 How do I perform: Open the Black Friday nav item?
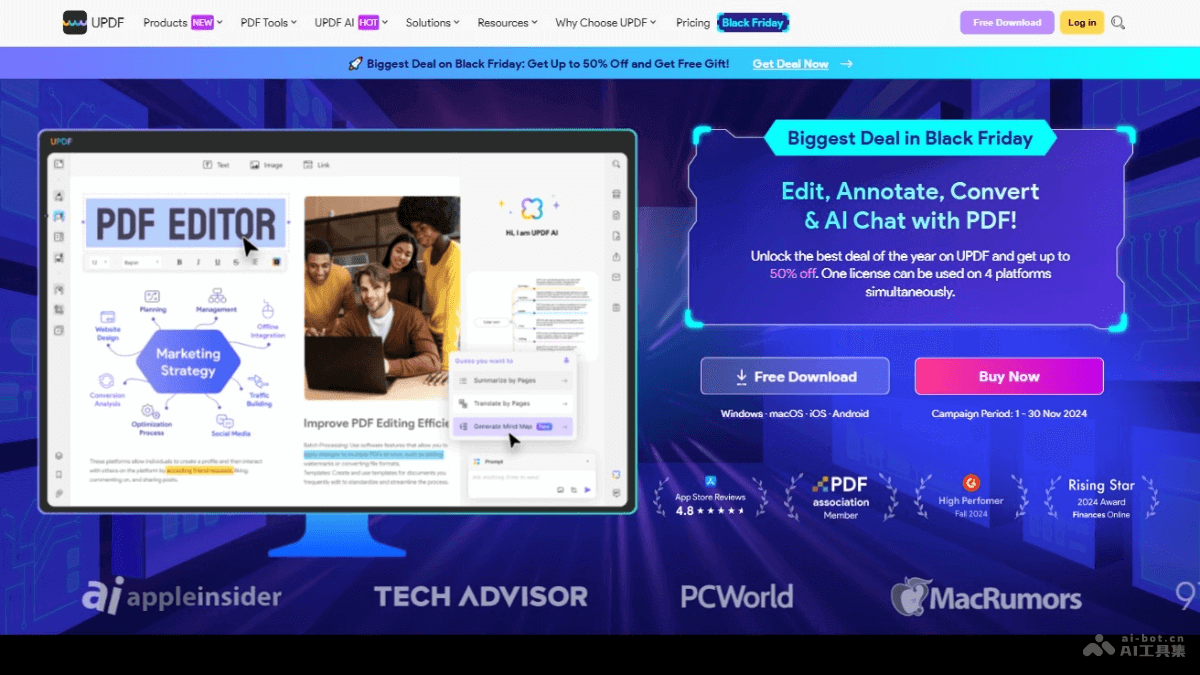pos(753,22)
